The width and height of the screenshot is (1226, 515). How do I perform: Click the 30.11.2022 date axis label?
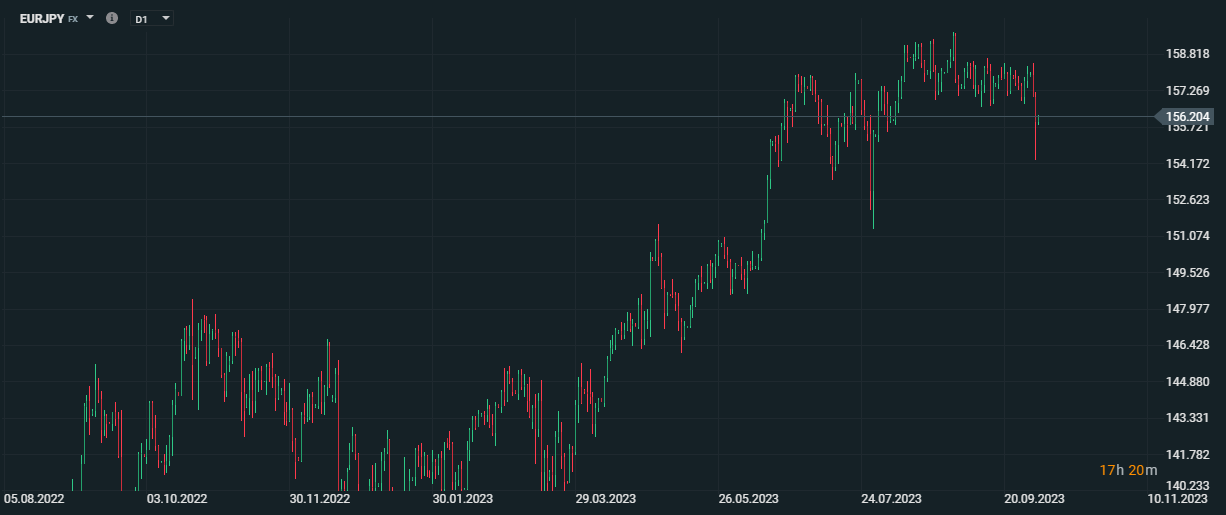[320, 498]
